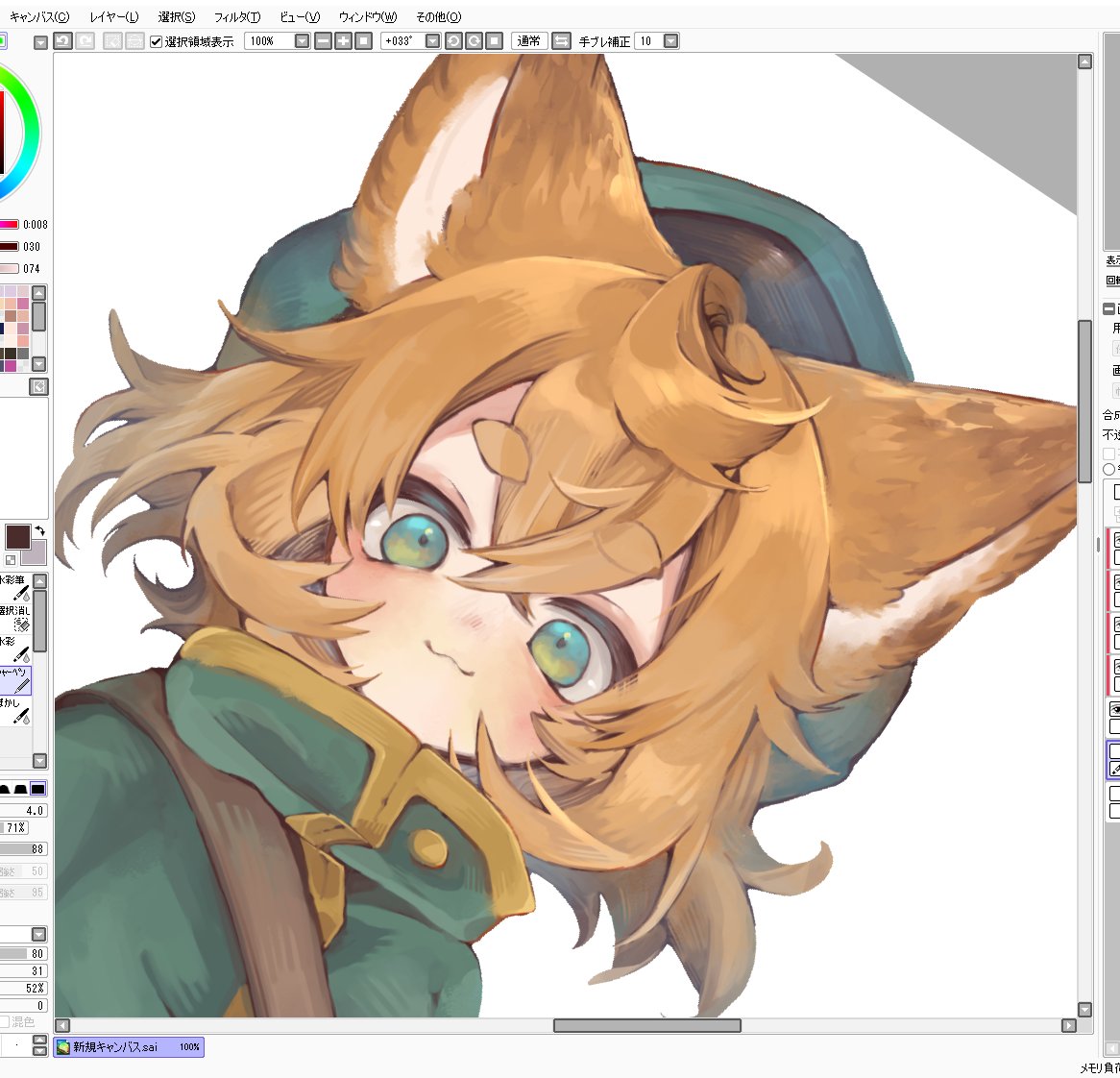
Task: Adjust the brush density slider showing 88
Action: [24, 849]
